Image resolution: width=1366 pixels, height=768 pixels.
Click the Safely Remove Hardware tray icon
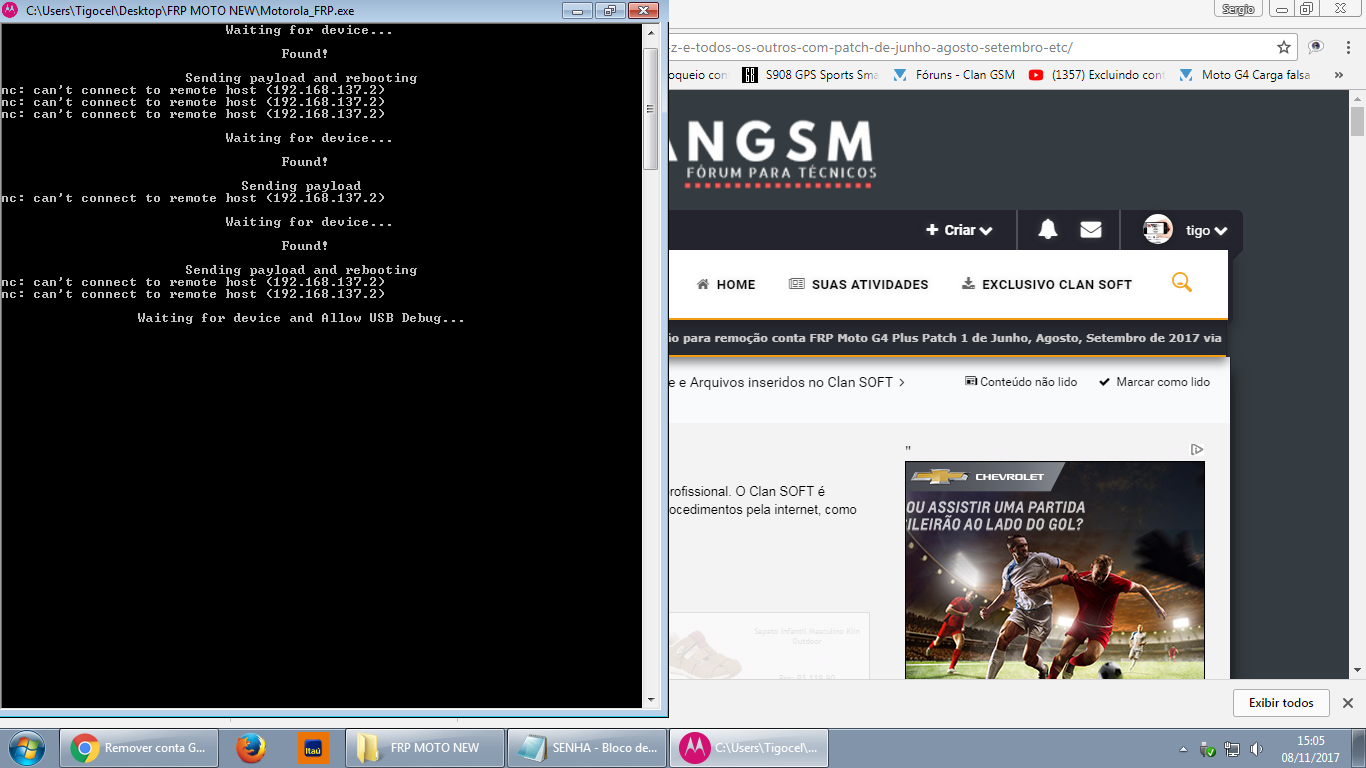(1207, 749)
